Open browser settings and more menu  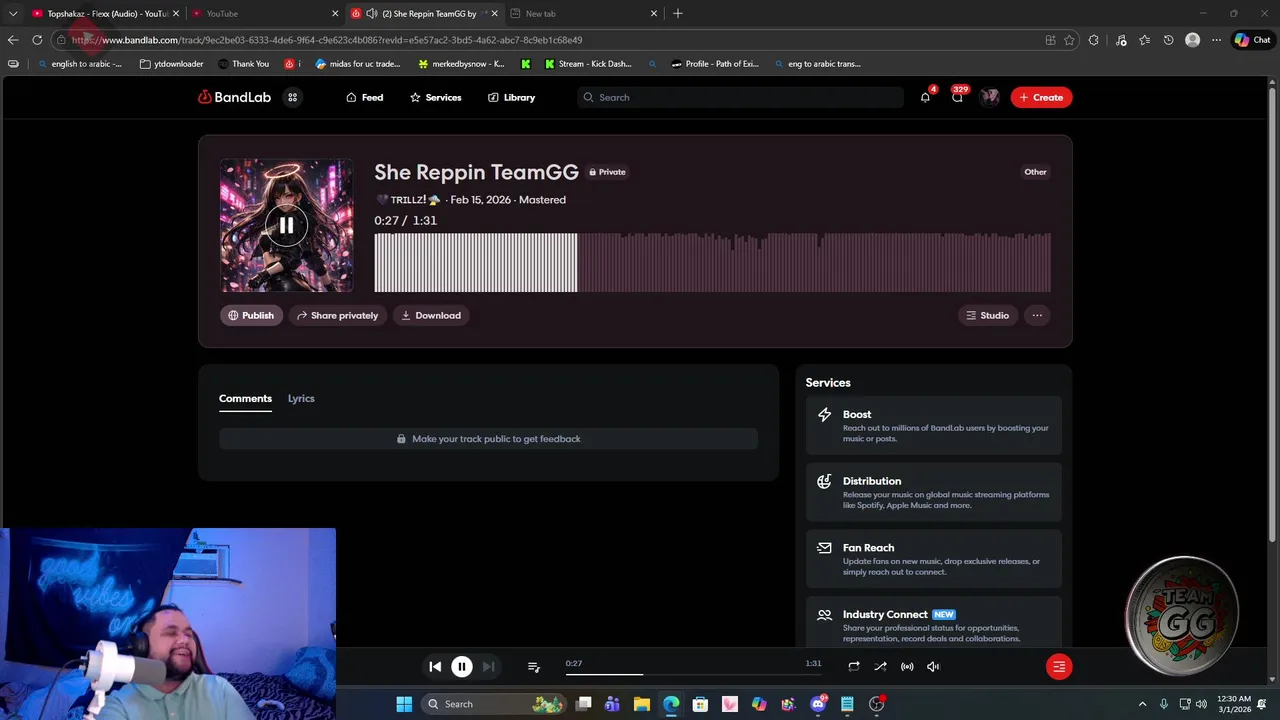(1216, 40)
